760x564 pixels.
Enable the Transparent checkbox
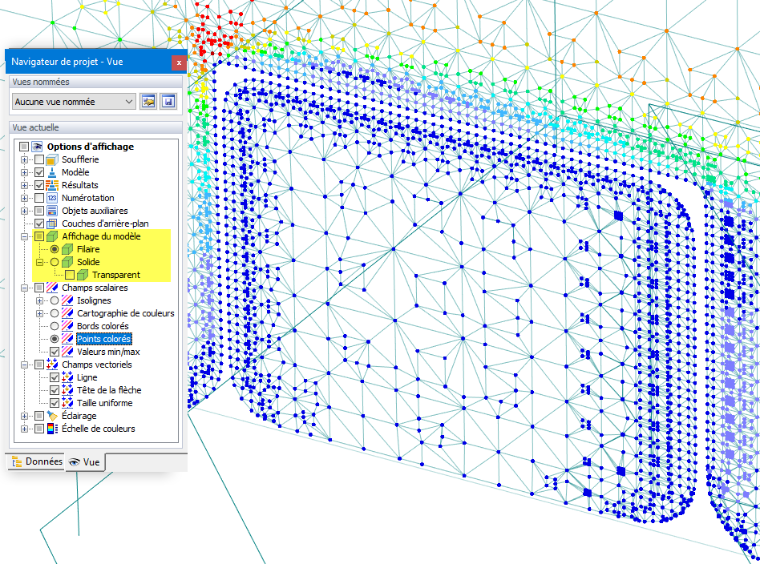70,275
